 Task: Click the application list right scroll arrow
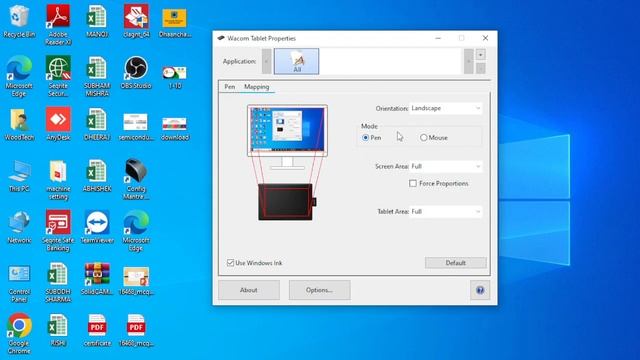pyautogui.click(x=469, y=61)
